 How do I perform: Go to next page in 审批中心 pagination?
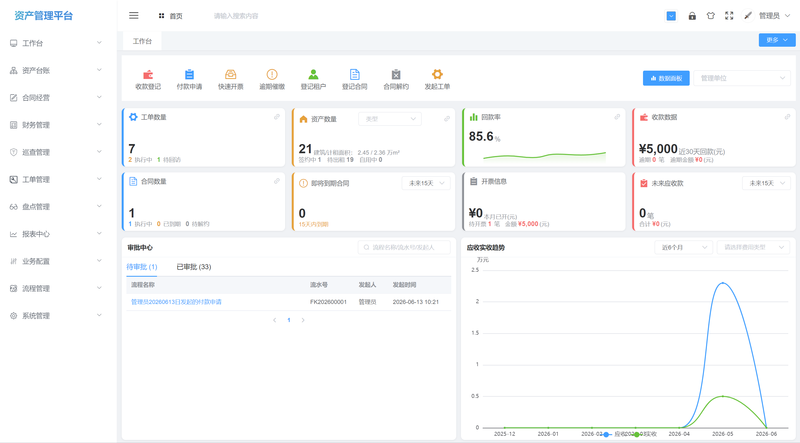pyautogui.click(x=303, y=320)
